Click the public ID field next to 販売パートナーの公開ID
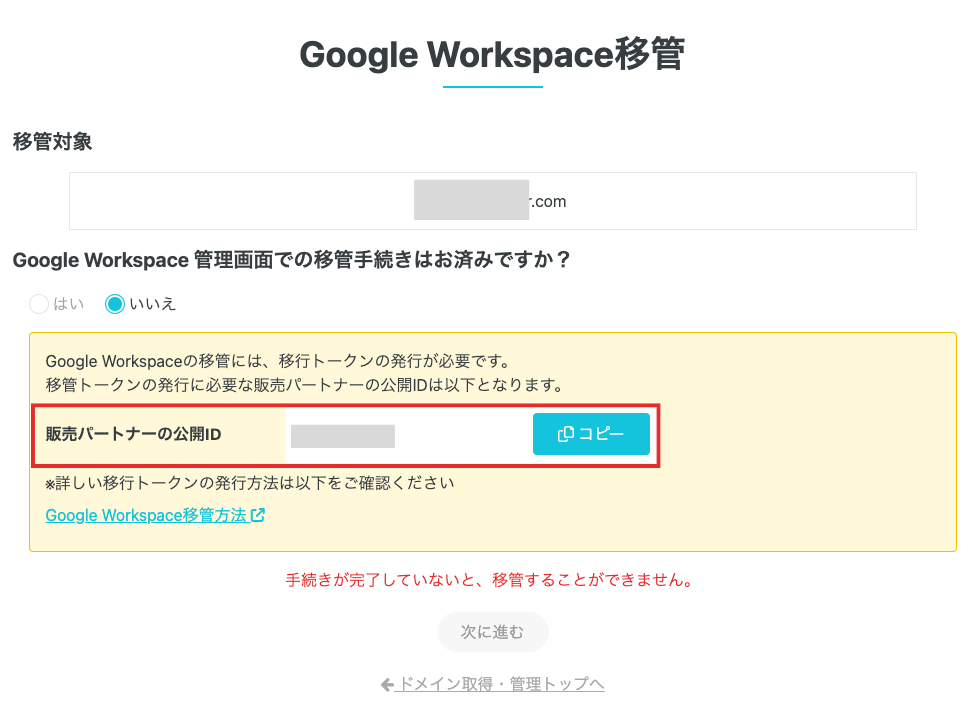 point(408,434)
